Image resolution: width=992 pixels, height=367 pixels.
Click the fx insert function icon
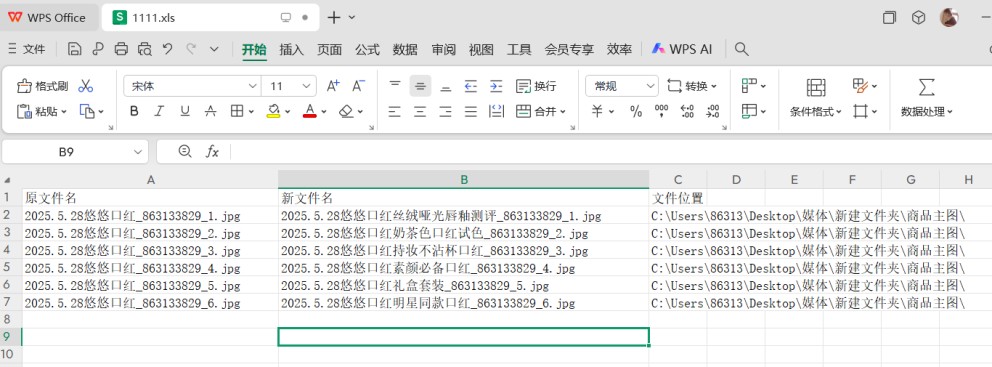pyautogui.click(x=213, y=152)
